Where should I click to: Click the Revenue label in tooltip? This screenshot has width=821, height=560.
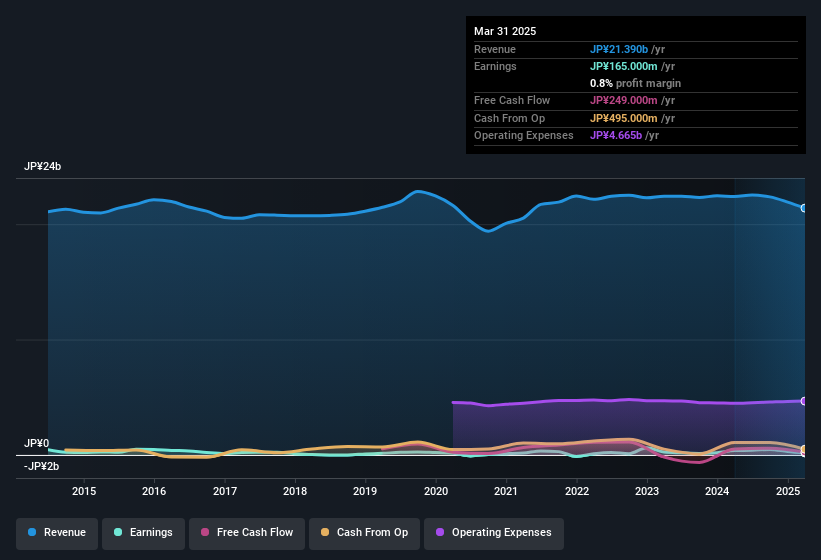point(495,49)
